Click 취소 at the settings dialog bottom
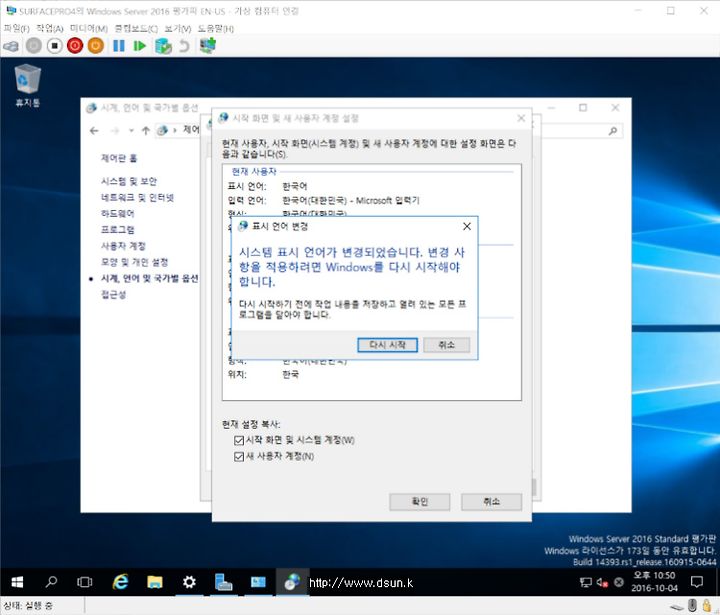720x615 pixels. pyautogui.click(x=491, y=502)
